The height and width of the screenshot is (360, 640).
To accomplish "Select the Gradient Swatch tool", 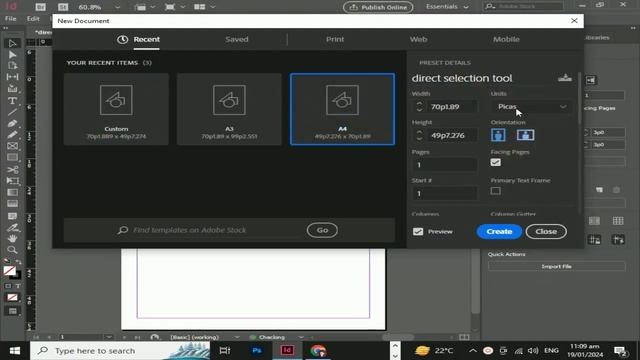I will point(12,192).
